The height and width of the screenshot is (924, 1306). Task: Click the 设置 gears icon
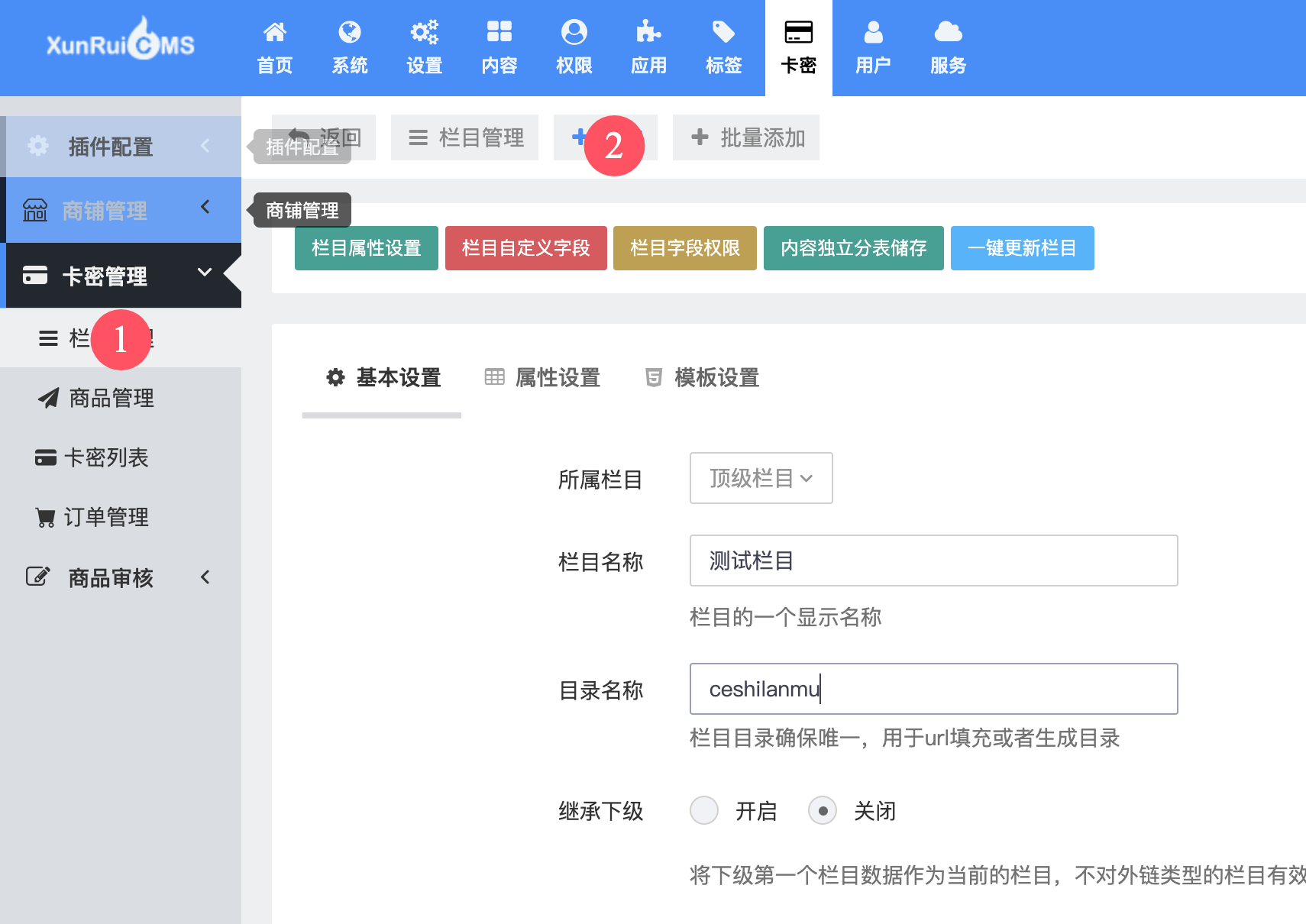(x=424, y=32)
